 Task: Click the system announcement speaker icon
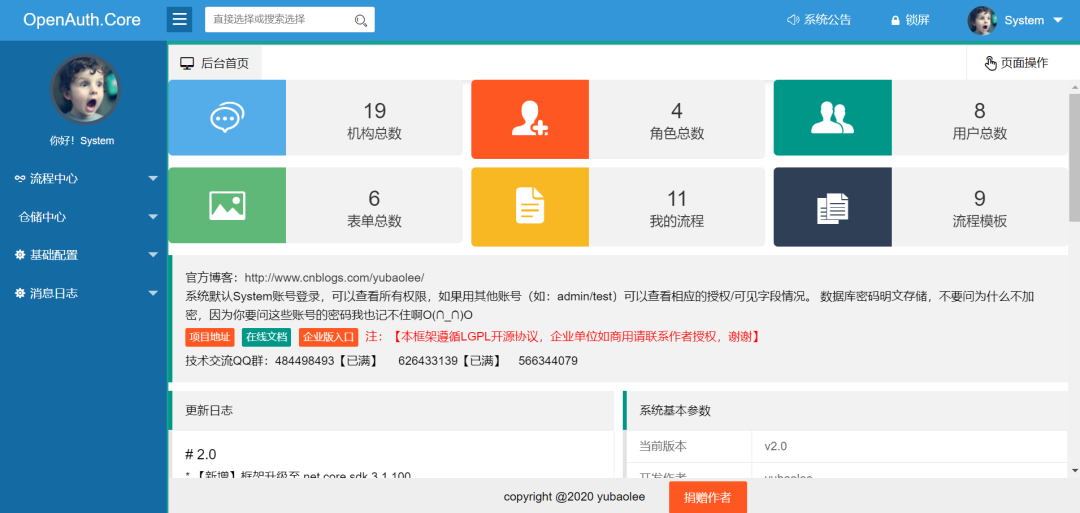click(x=793, y=20)
